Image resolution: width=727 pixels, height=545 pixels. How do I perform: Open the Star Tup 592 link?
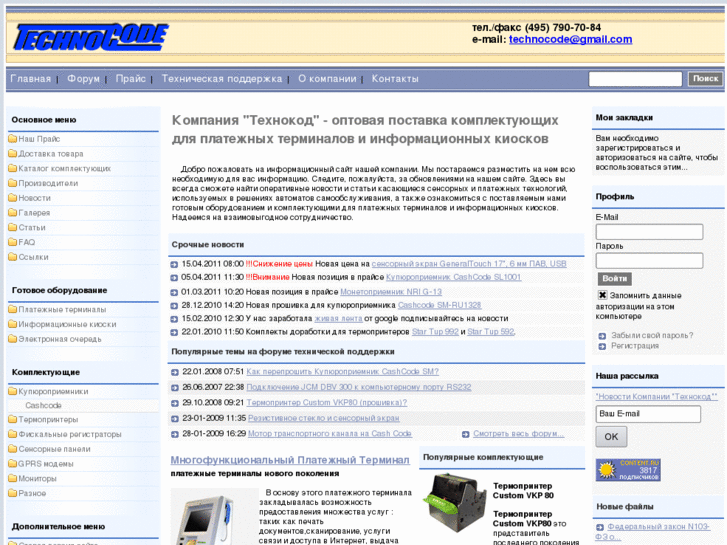click(x=491, y=332)
